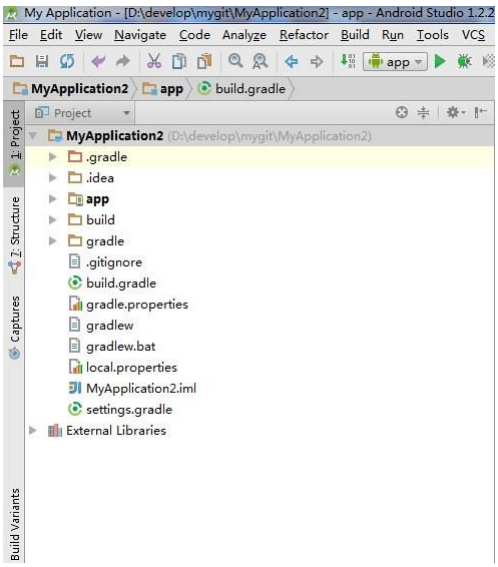Click the Undo arrow icon
The width and height of the screenshot is (498, 567).
pyautogui.click(x=98, y=61)
